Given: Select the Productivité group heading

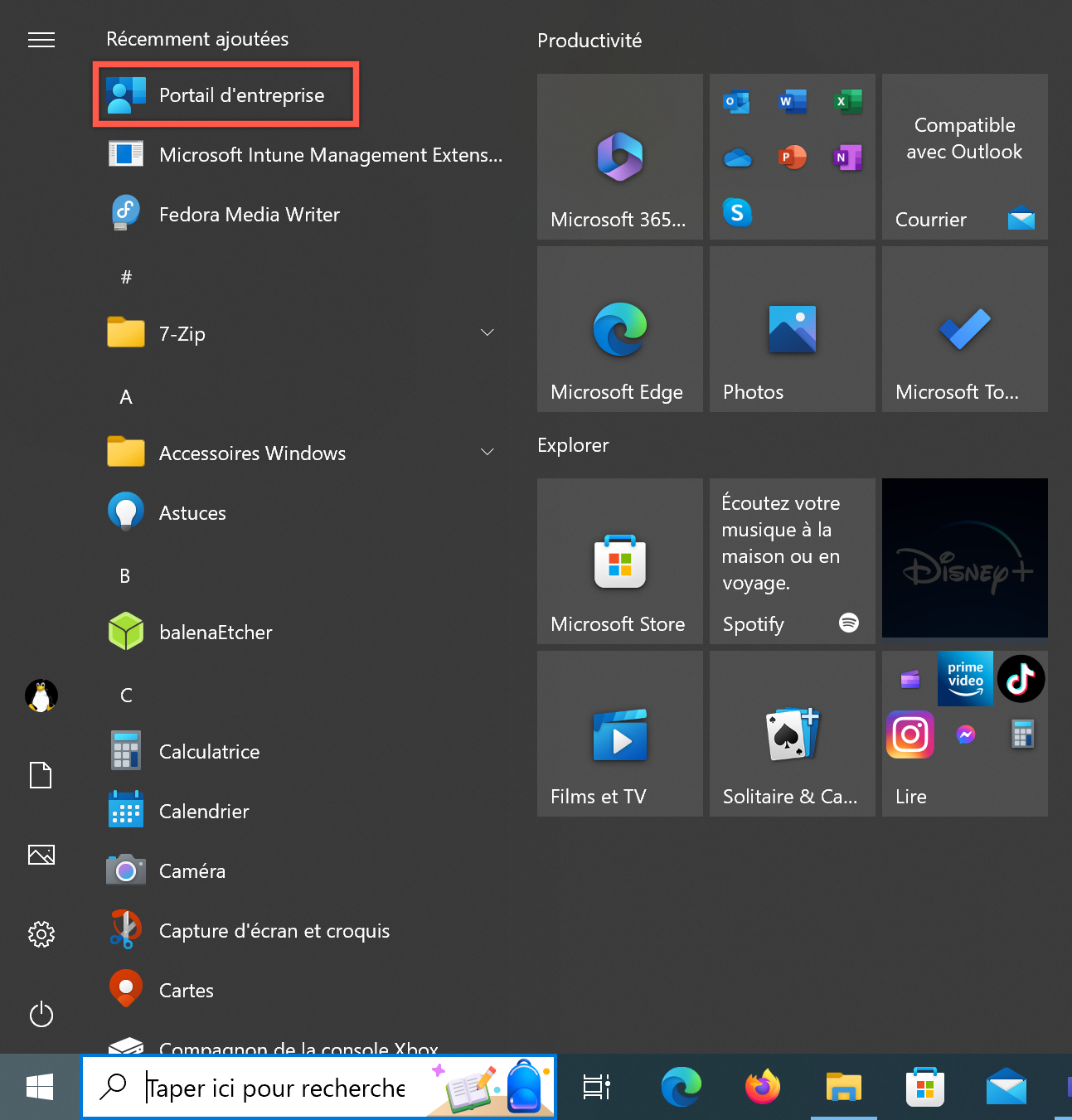Looking at the screenshot, I should [x=589, y=41].
